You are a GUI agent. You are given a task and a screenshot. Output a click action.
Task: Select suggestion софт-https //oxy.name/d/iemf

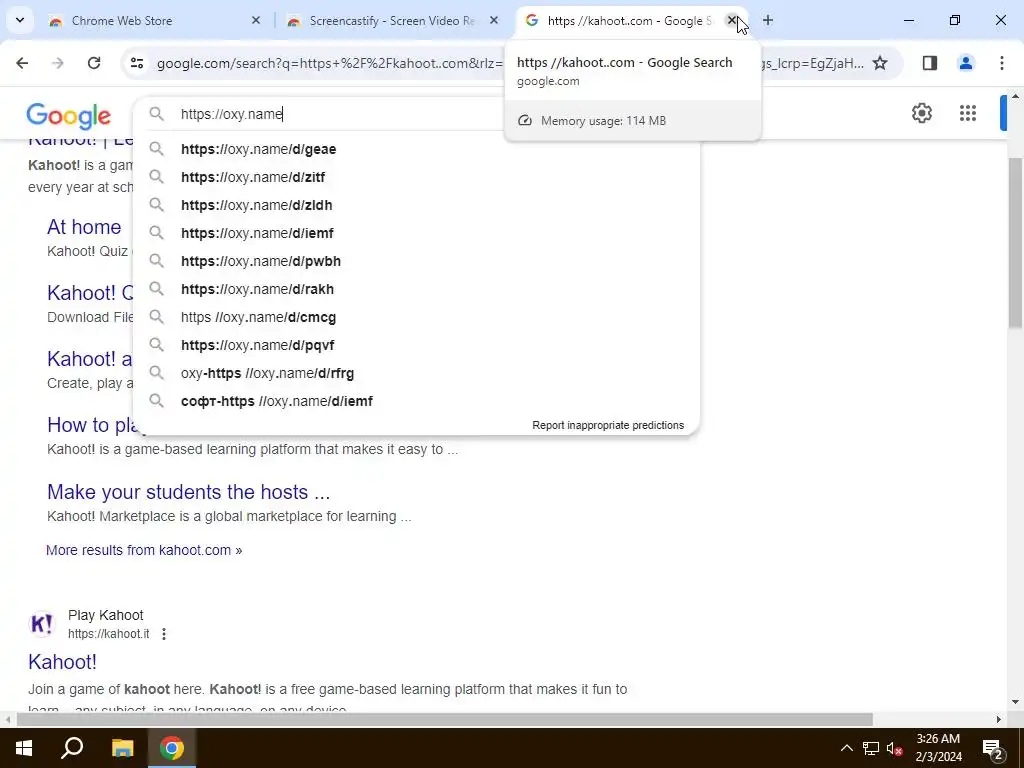click(416, 402)
